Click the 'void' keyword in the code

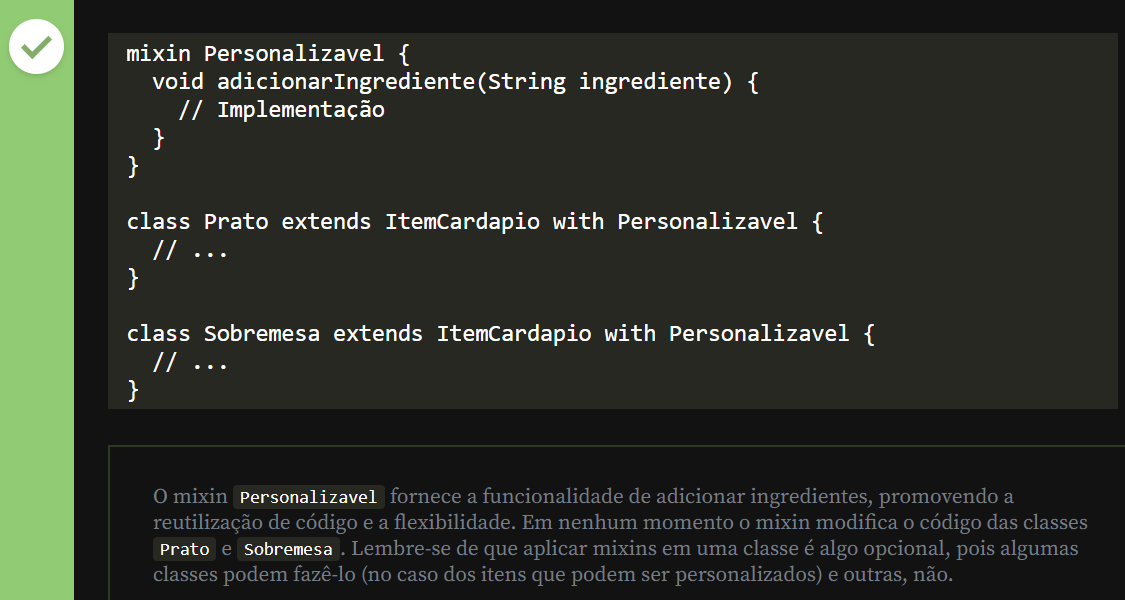[x=178, y=81]
